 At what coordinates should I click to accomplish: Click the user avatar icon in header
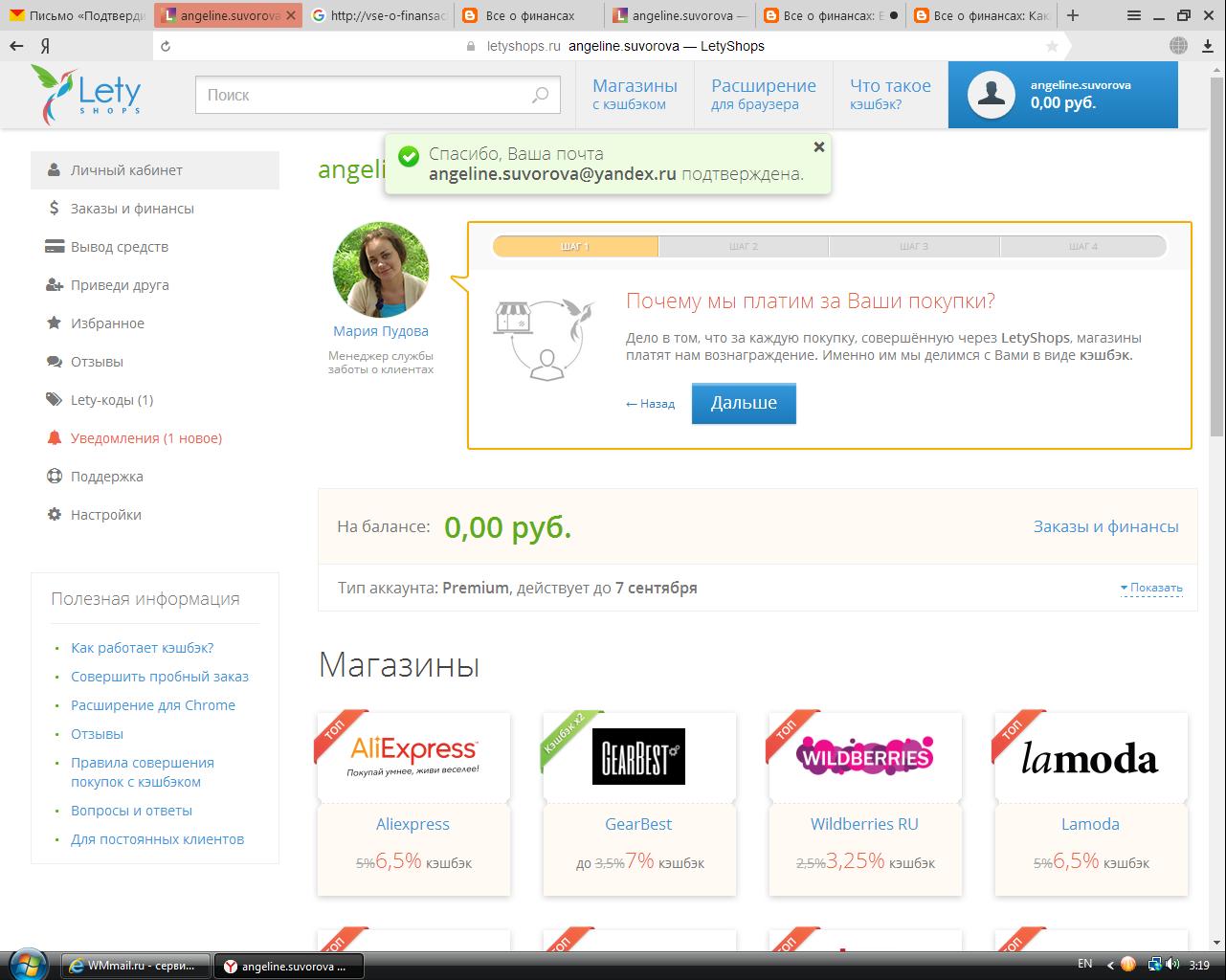pyautogui.click(x=991, y=94)
